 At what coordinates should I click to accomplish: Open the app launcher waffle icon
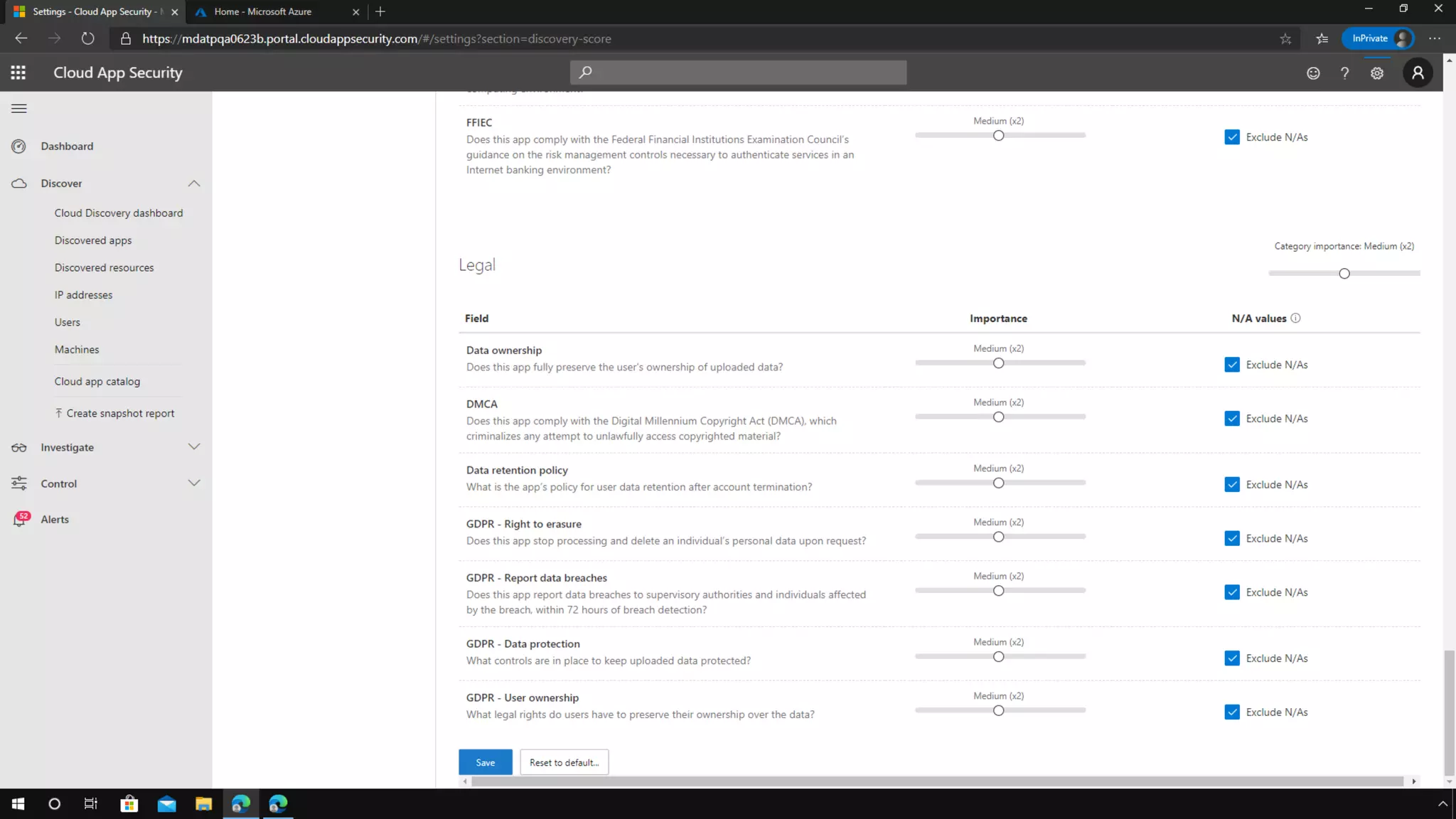tap(18, 73)
